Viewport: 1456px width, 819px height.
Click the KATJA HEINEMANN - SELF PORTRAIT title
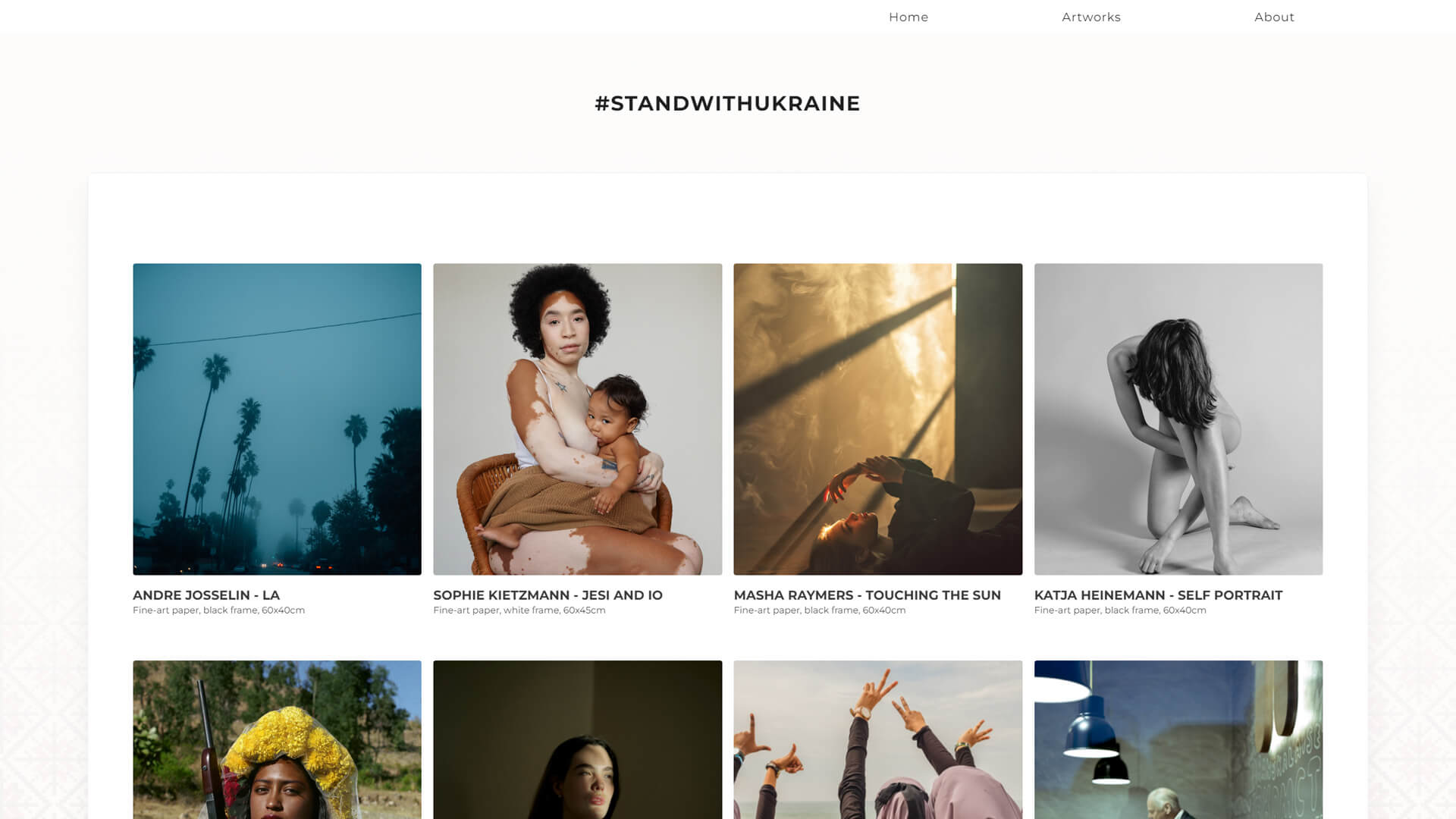tap(1158, 595)
